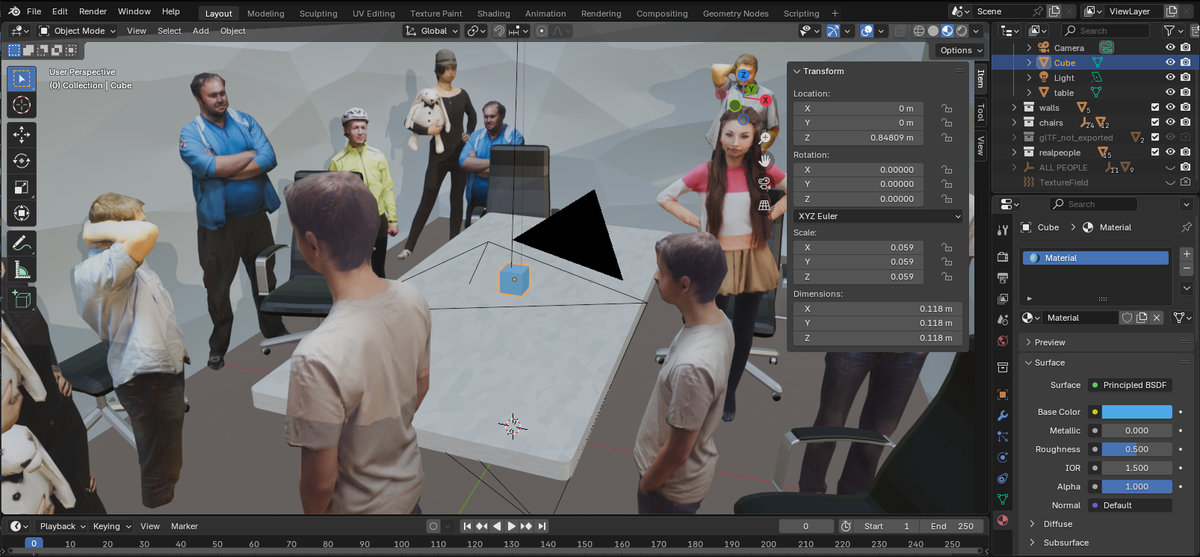Expand the Preview panel

[1049, 342]
